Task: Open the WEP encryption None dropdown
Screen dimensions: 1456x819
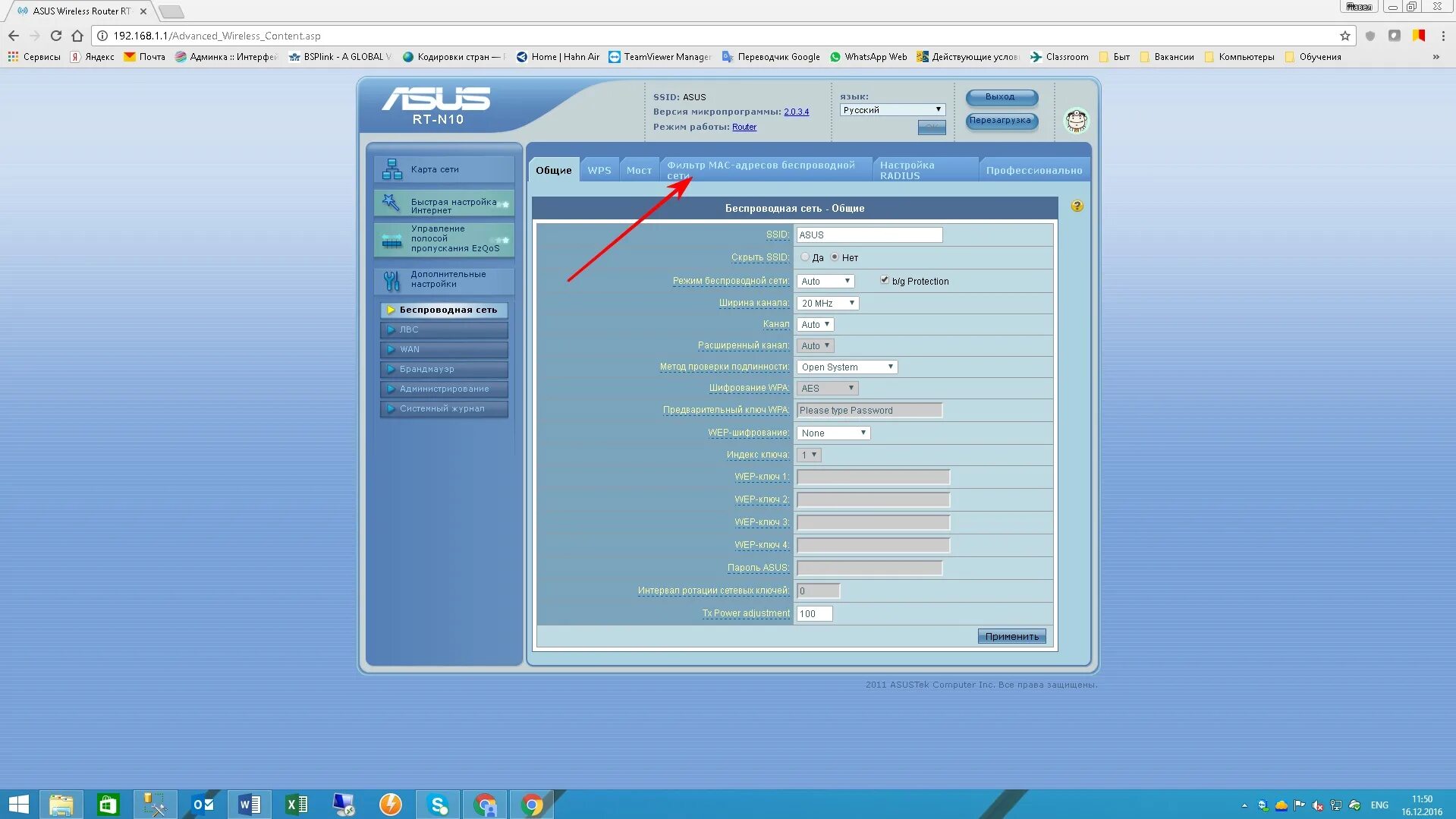Action: (x=833, y=433)
